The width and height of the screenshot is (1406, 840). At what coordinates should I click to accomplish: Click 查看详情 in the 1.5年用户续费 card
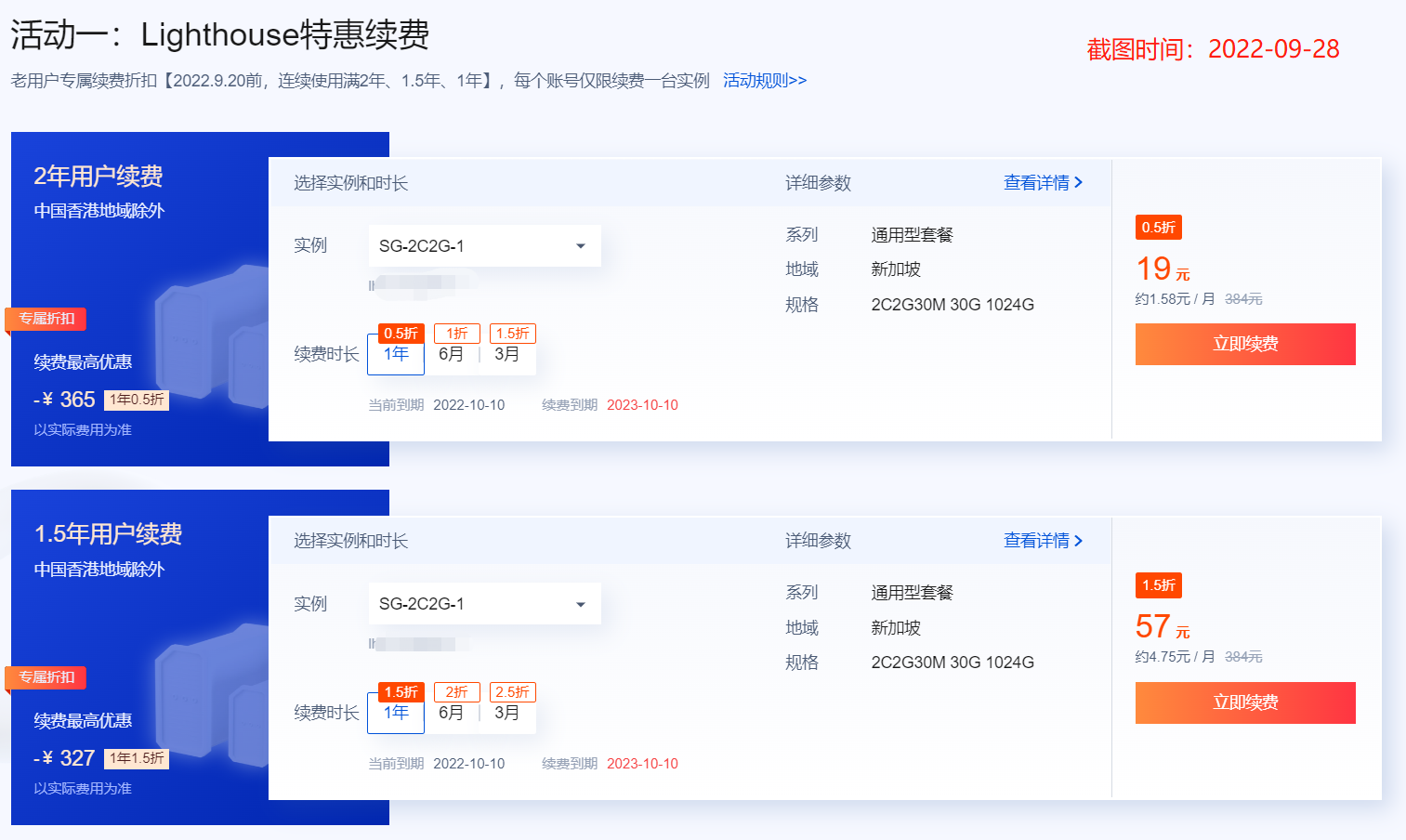click(1043, 541)
